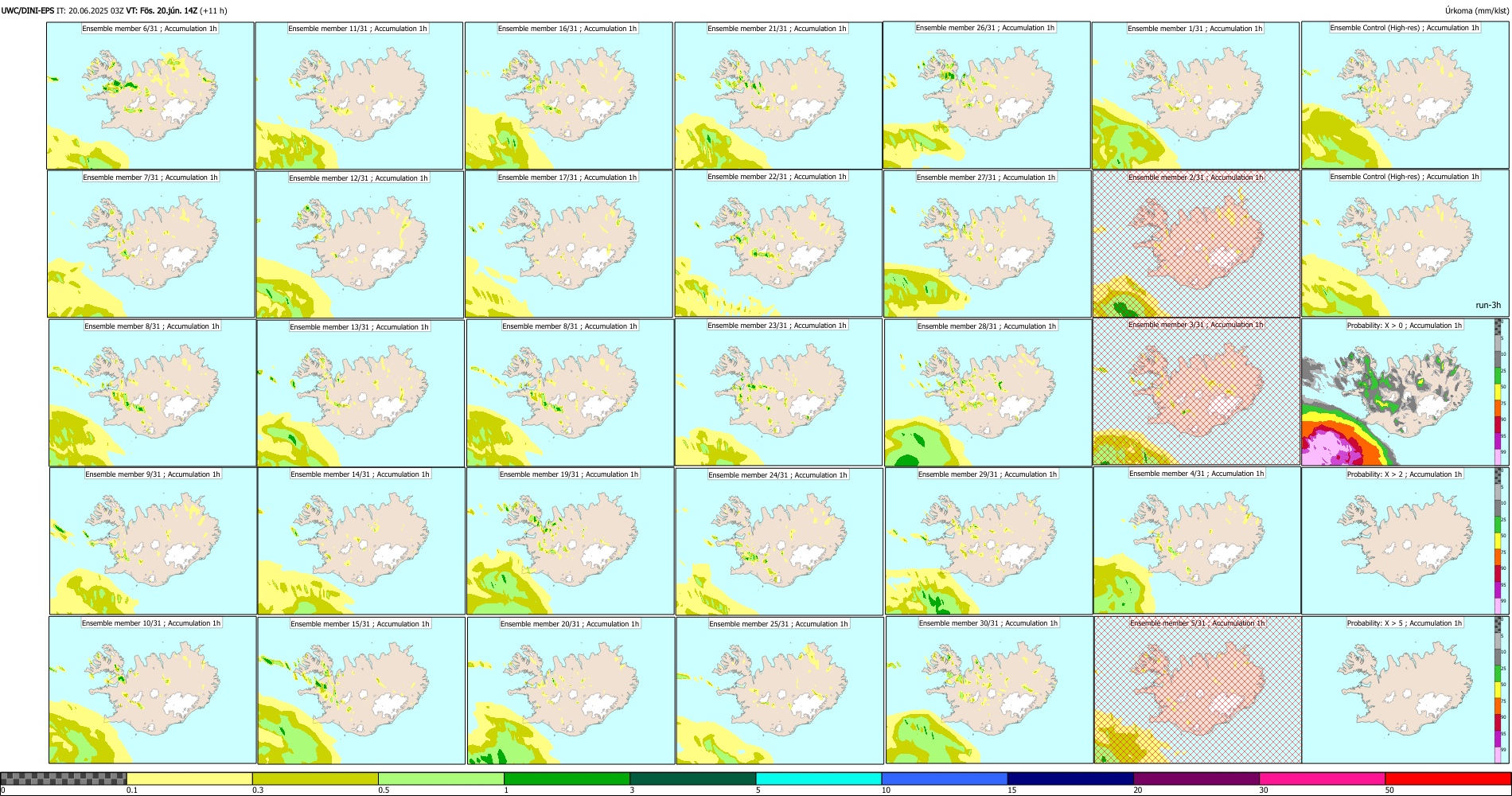Open the hatched Ensemble member 5/31 map
The image size is (1512, 796).
click(1198, 690)
